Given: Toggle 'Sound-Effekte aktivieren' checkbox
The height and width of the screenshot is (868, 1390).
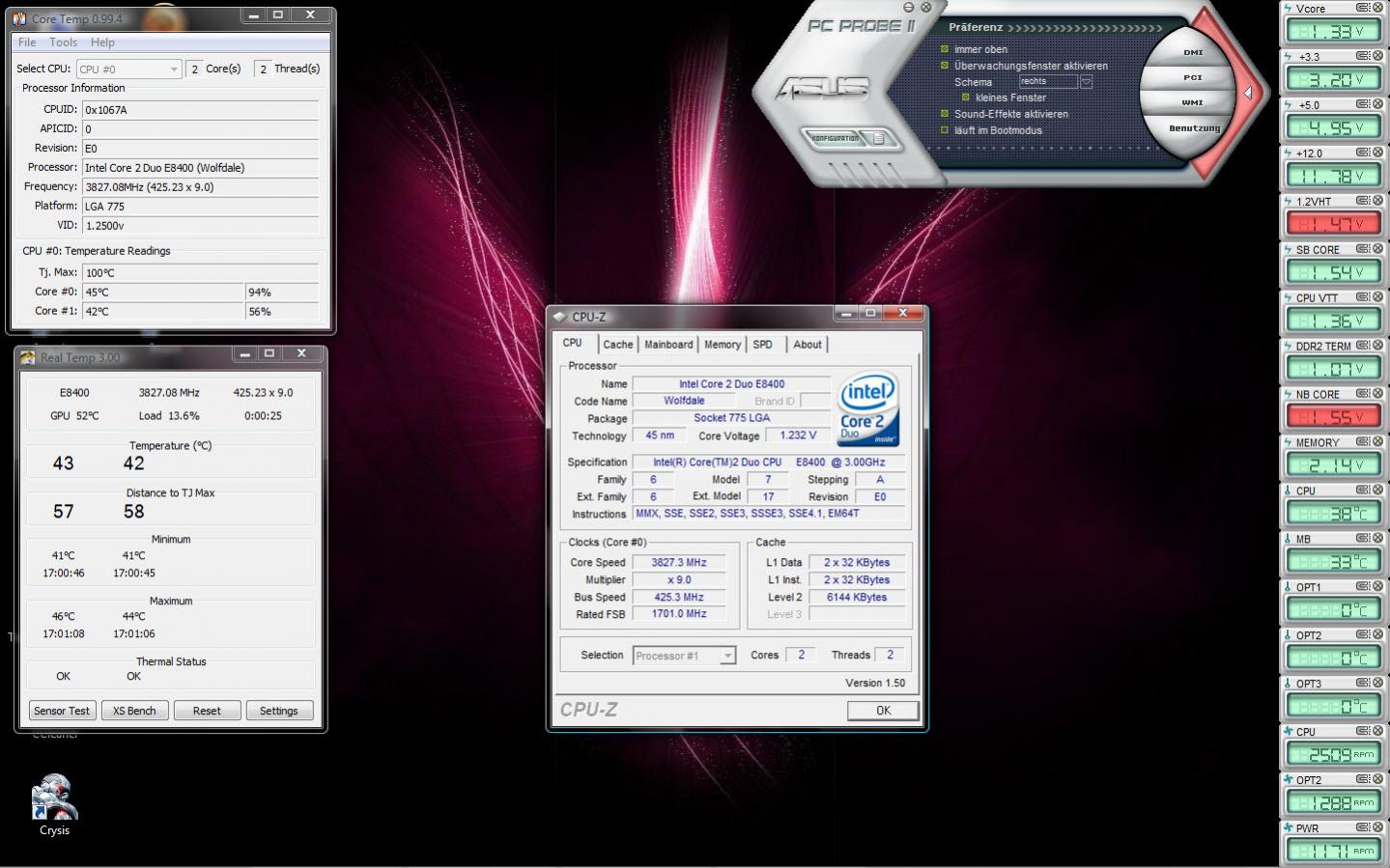Looking at the screenshot, I should point(945,114).
